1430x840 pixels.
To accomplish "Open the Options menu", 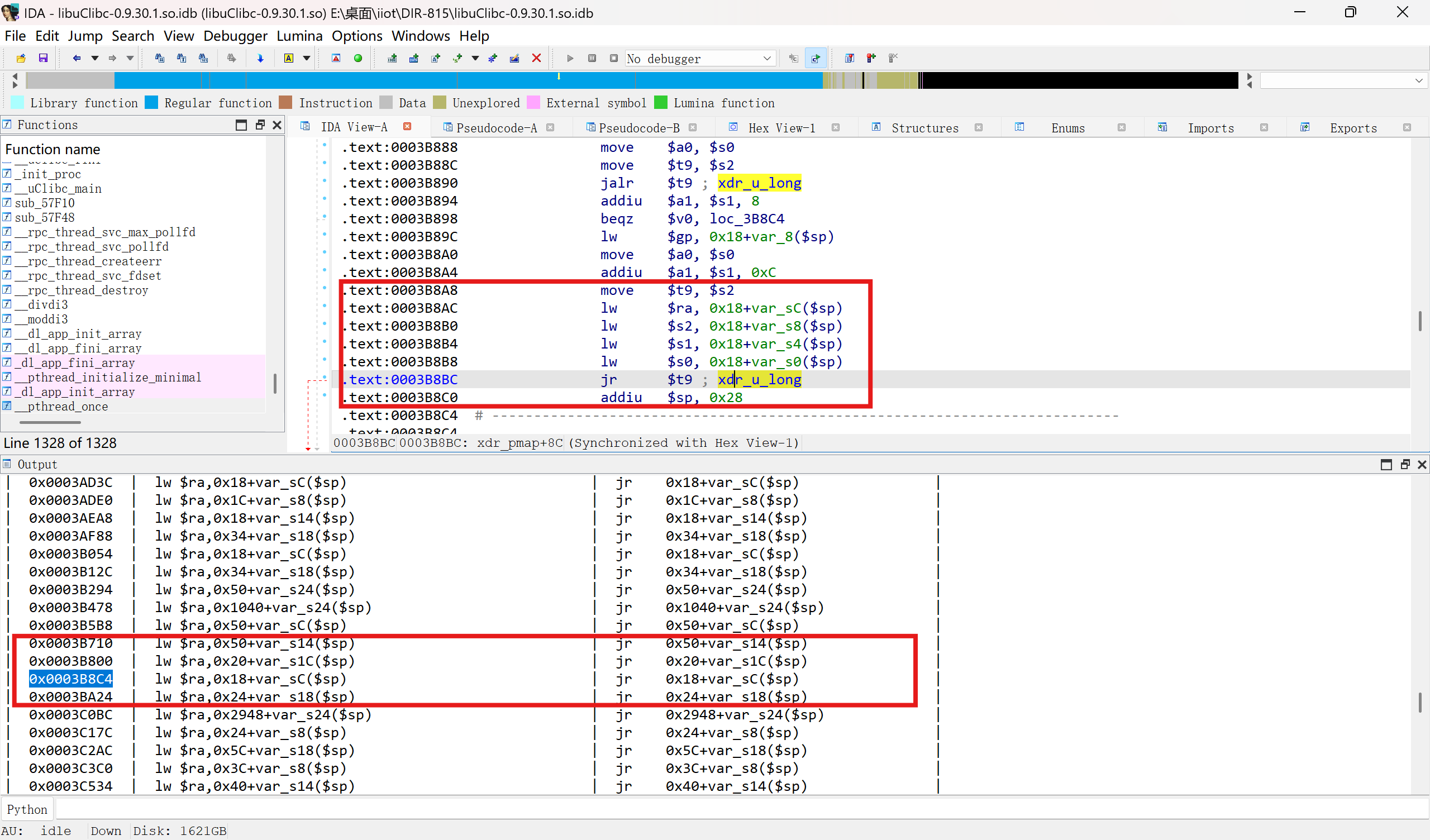I will tap(357, 36).
